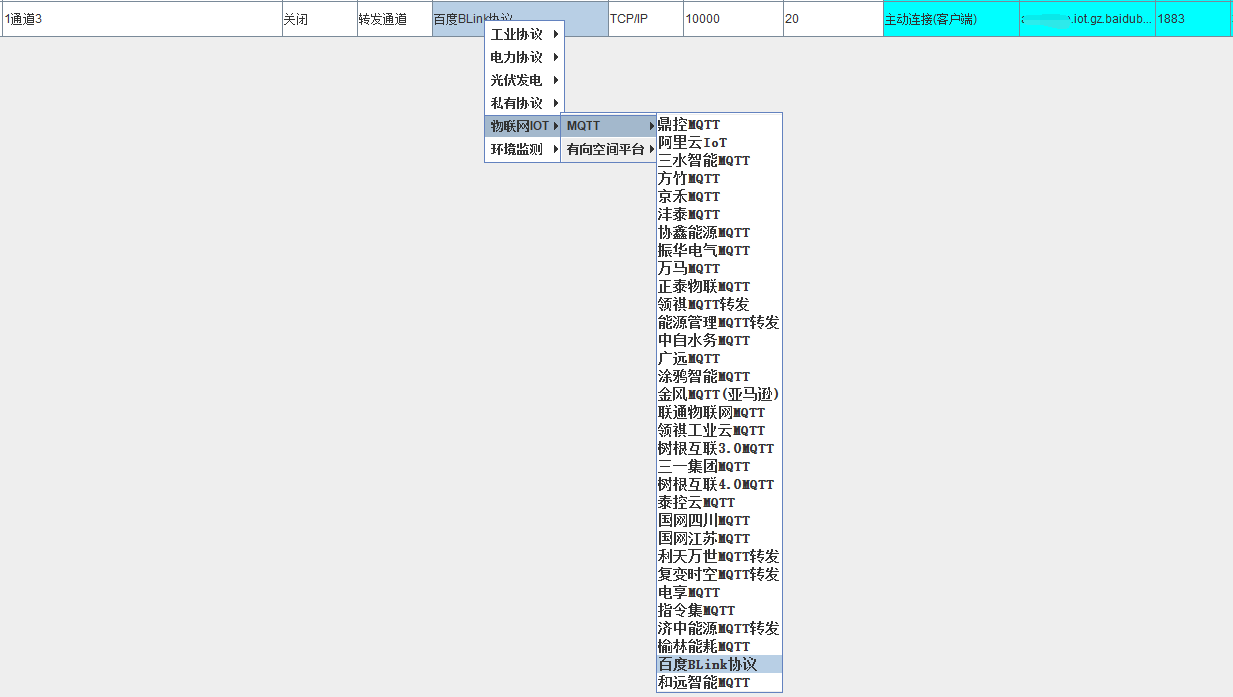Choose 能源管理MQTT转发 entry
This screenshot has width=1233, height=697.
click(x=719, y=322)
